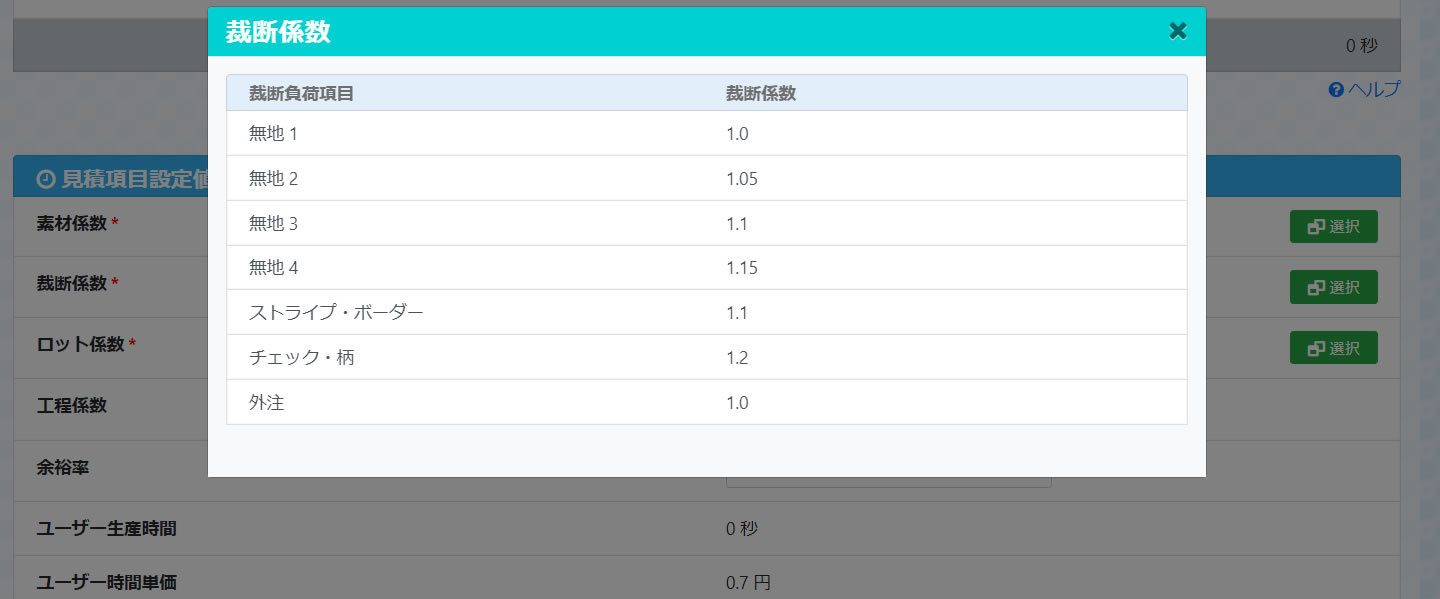
Task: Click the 選択 button for ロット係数
Action: point(1334,348)
